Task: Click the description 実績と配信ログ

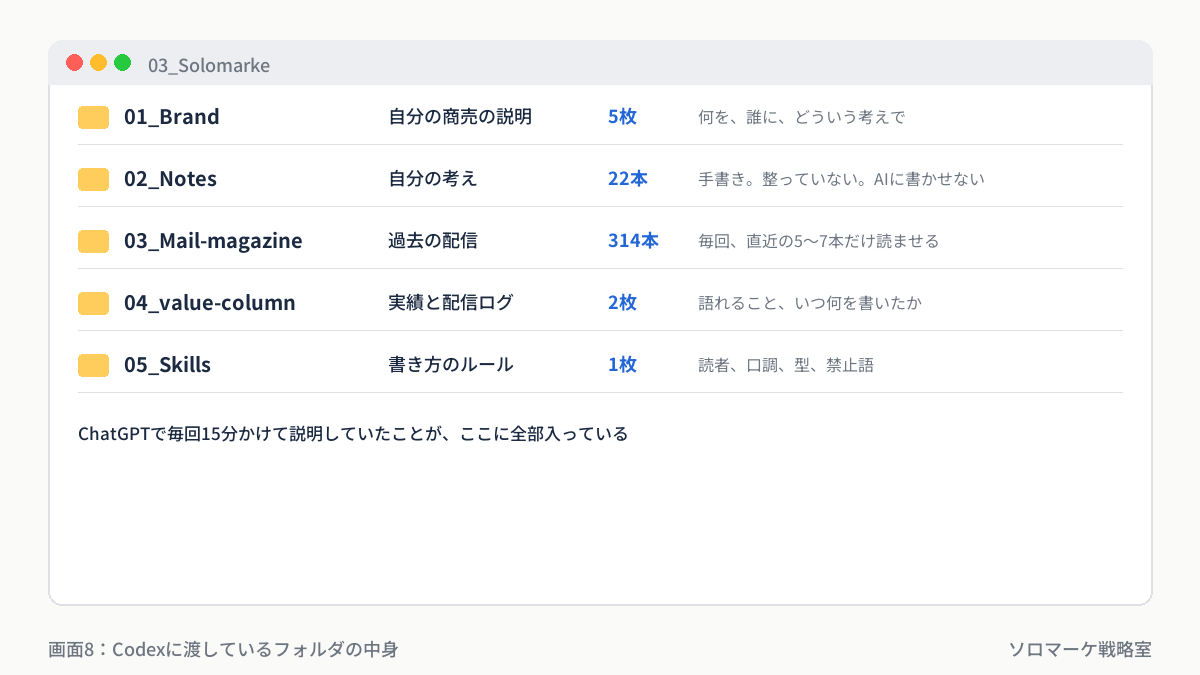Action: [451, 303]
